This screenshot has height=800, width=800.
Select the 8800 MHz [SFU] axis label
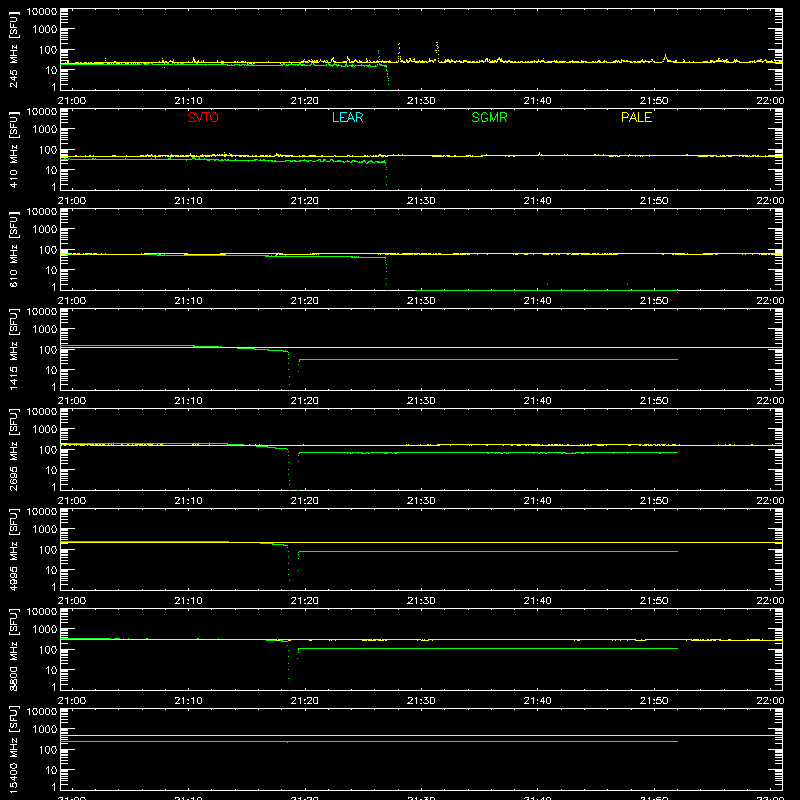13,649
